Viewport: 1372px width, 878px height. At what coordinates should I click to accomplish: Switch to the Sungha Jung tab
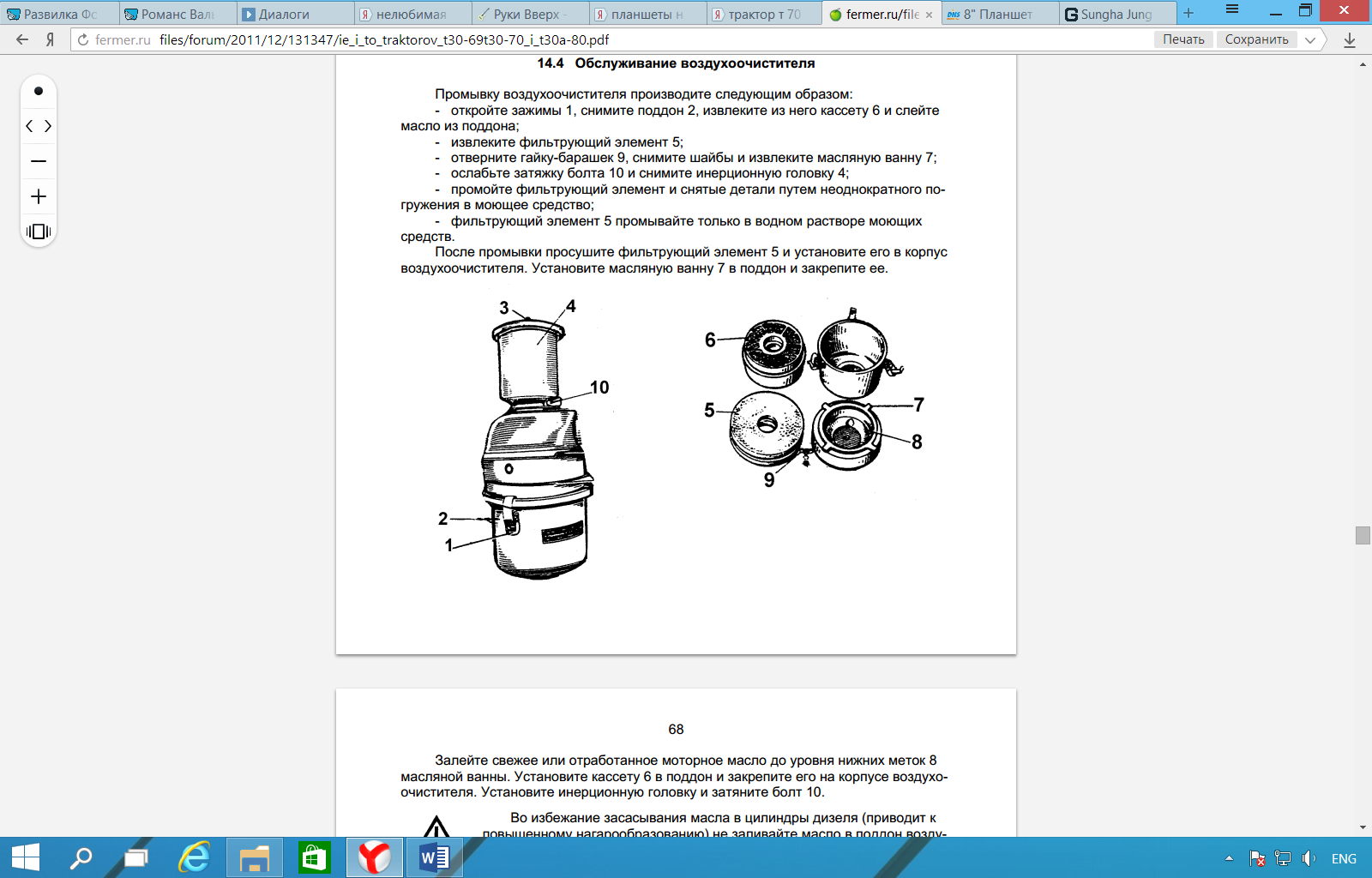1117,14
